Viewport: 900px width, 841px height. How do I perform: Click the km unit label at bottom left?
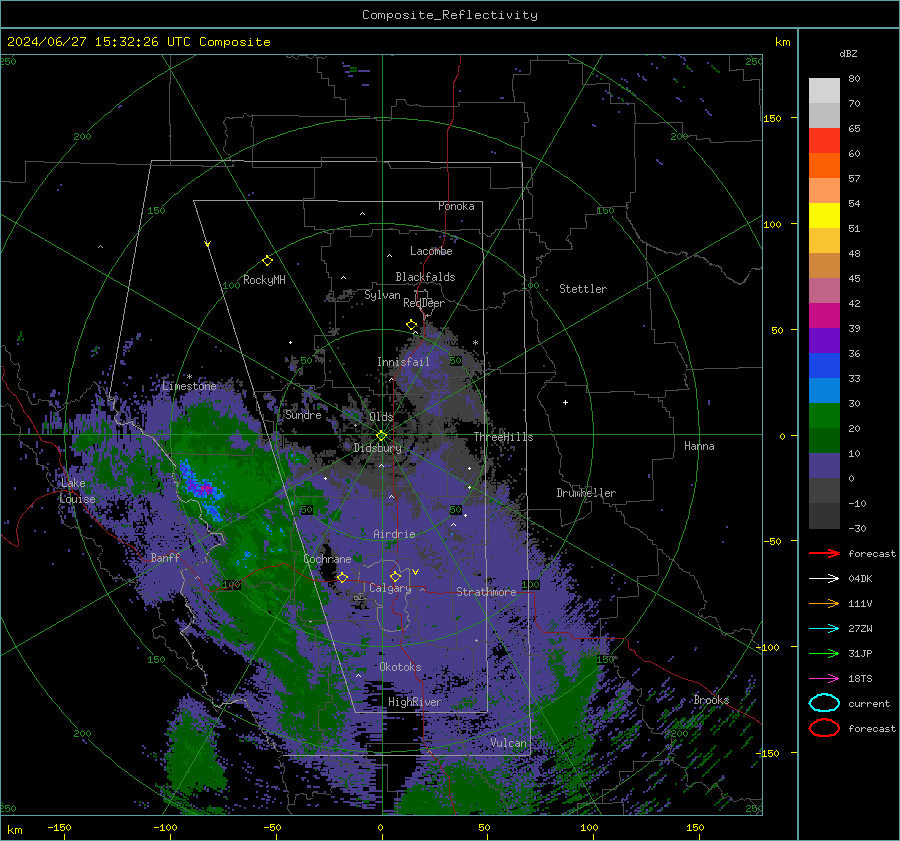pos(15,830)
